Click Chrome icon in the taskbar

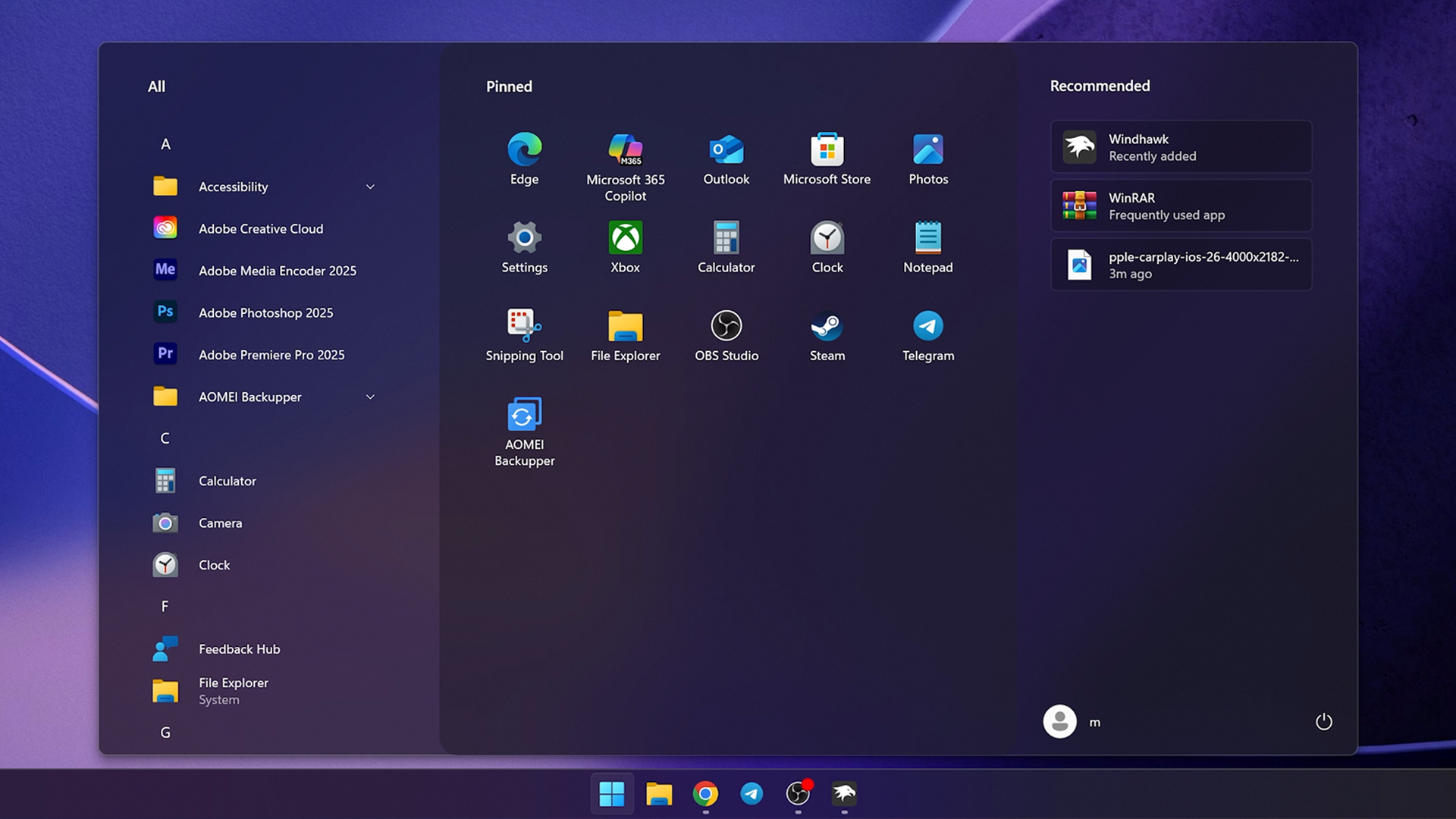[705, 793]
